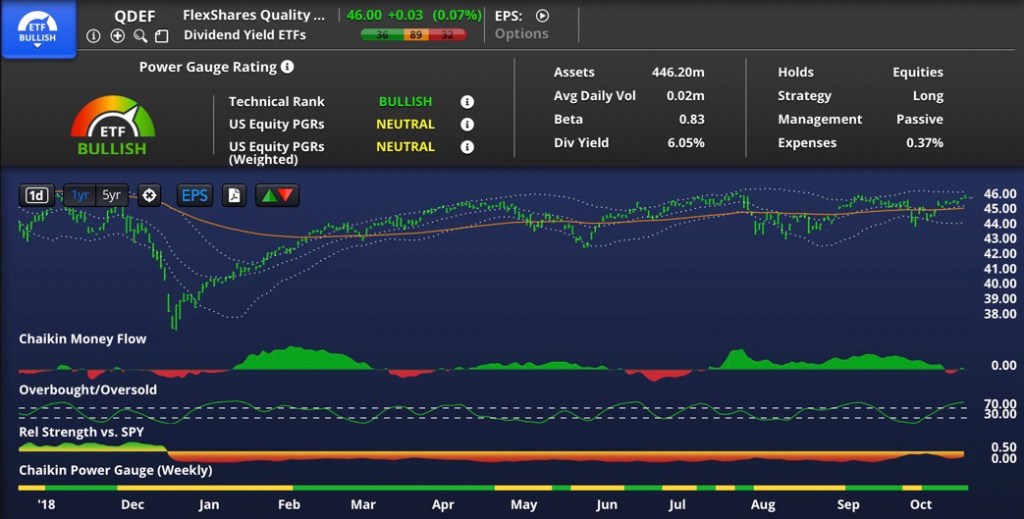Screen dimensions: 1024x519
Task: Show info for Technical Rank row
Action: click(x=467, y=102)
